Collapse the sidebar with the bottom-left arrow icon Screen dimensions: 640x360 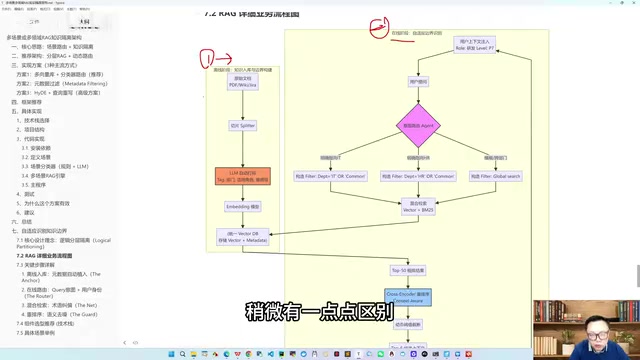[x=124, y=343]
